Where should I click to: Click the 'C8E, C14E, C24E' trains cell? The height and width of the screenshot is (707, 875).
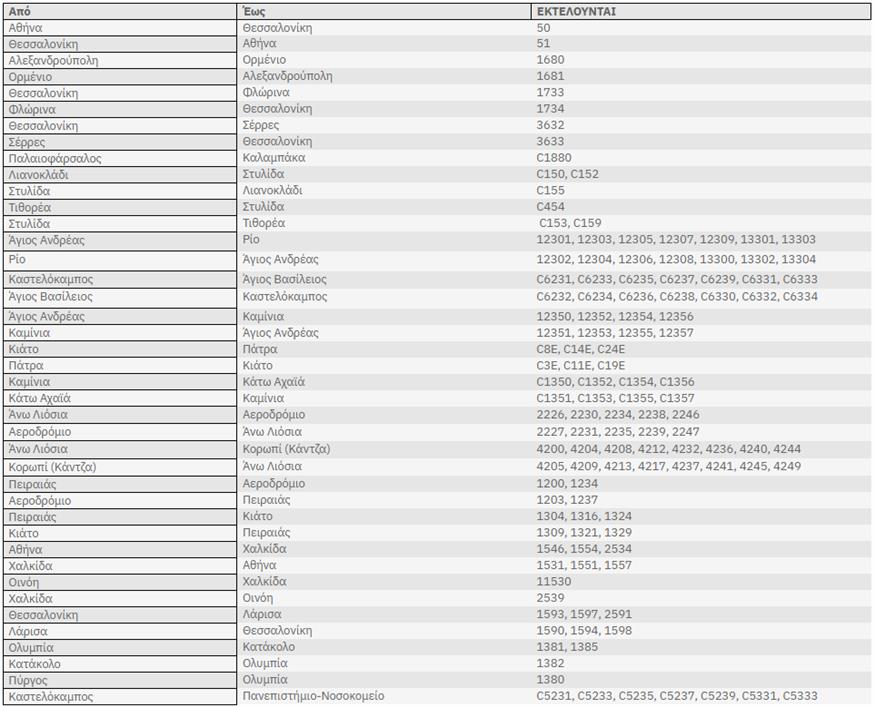click(580, 349)
